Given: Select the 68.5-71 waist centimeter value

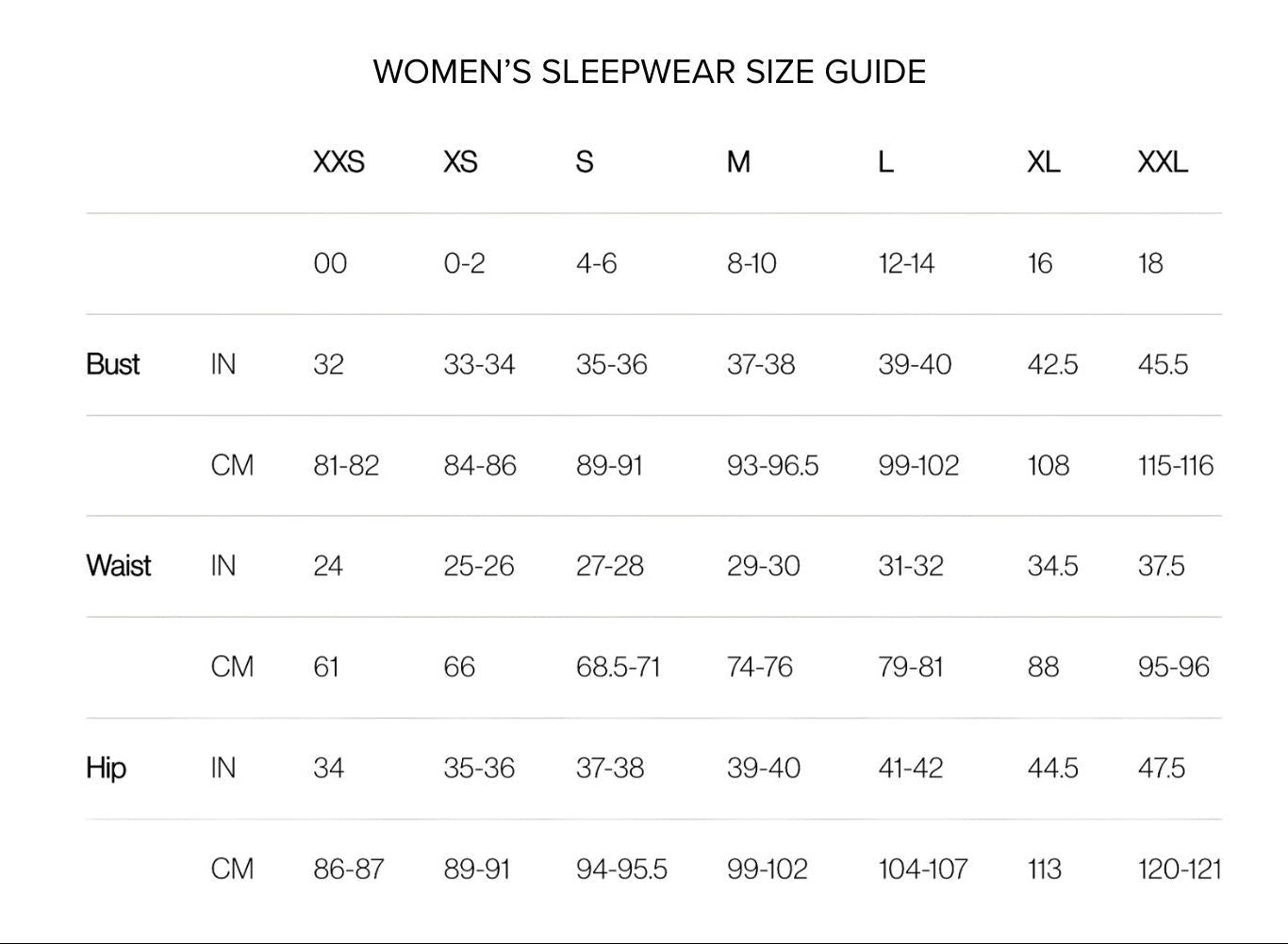Looking at the screenshot, I should 618,667.
